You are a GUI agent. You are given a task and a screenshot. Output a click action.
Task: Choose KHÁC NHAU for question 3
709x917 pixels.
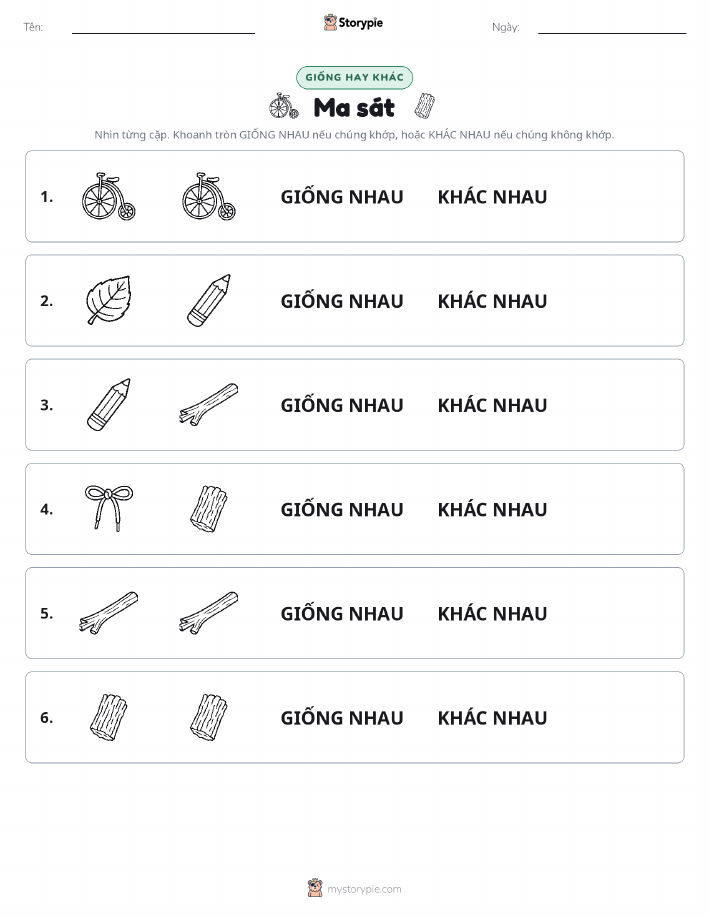point(493,405)
